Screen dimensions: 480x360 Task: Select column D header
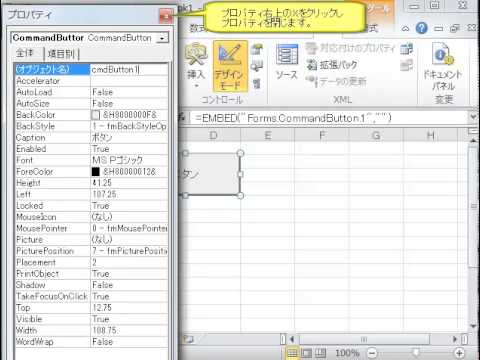tap(213, 135)
